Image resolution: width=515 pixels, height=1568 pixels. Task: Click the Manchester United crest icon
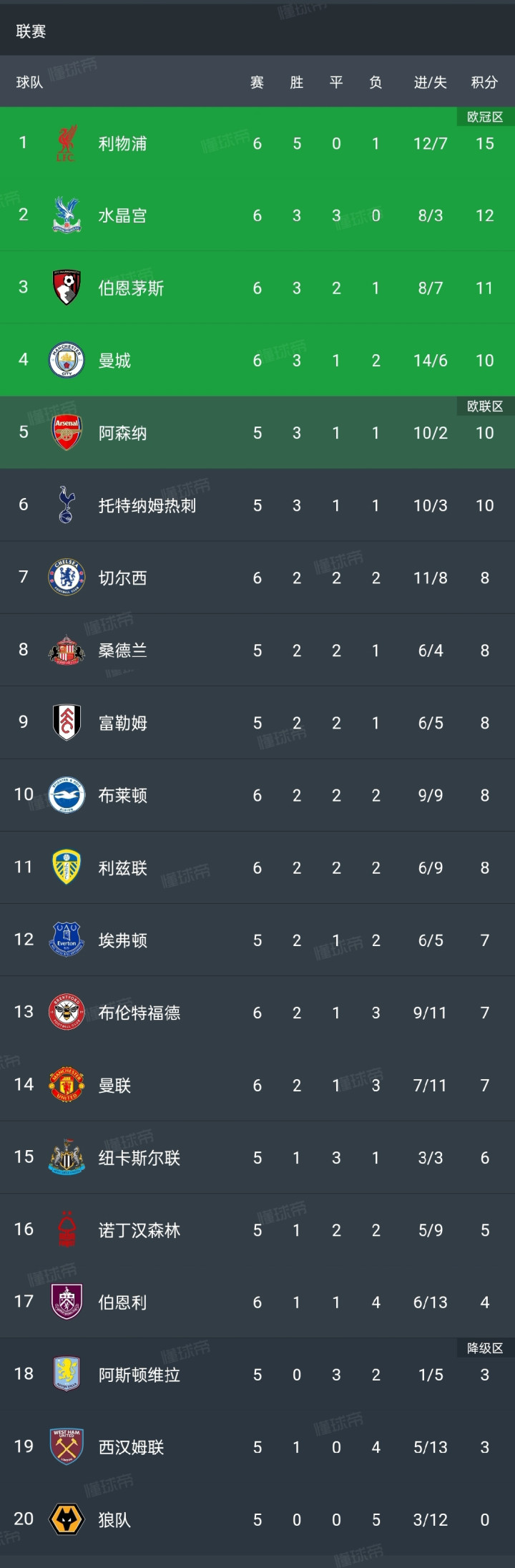(67, 1085)
